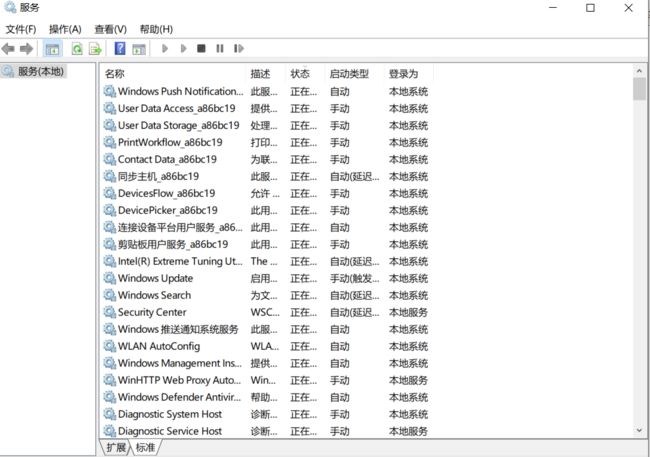The width and height of the screenshot is (650, 457).
Task: Select Windows 推送通知系统服务 service name
Action: [178, 329]
